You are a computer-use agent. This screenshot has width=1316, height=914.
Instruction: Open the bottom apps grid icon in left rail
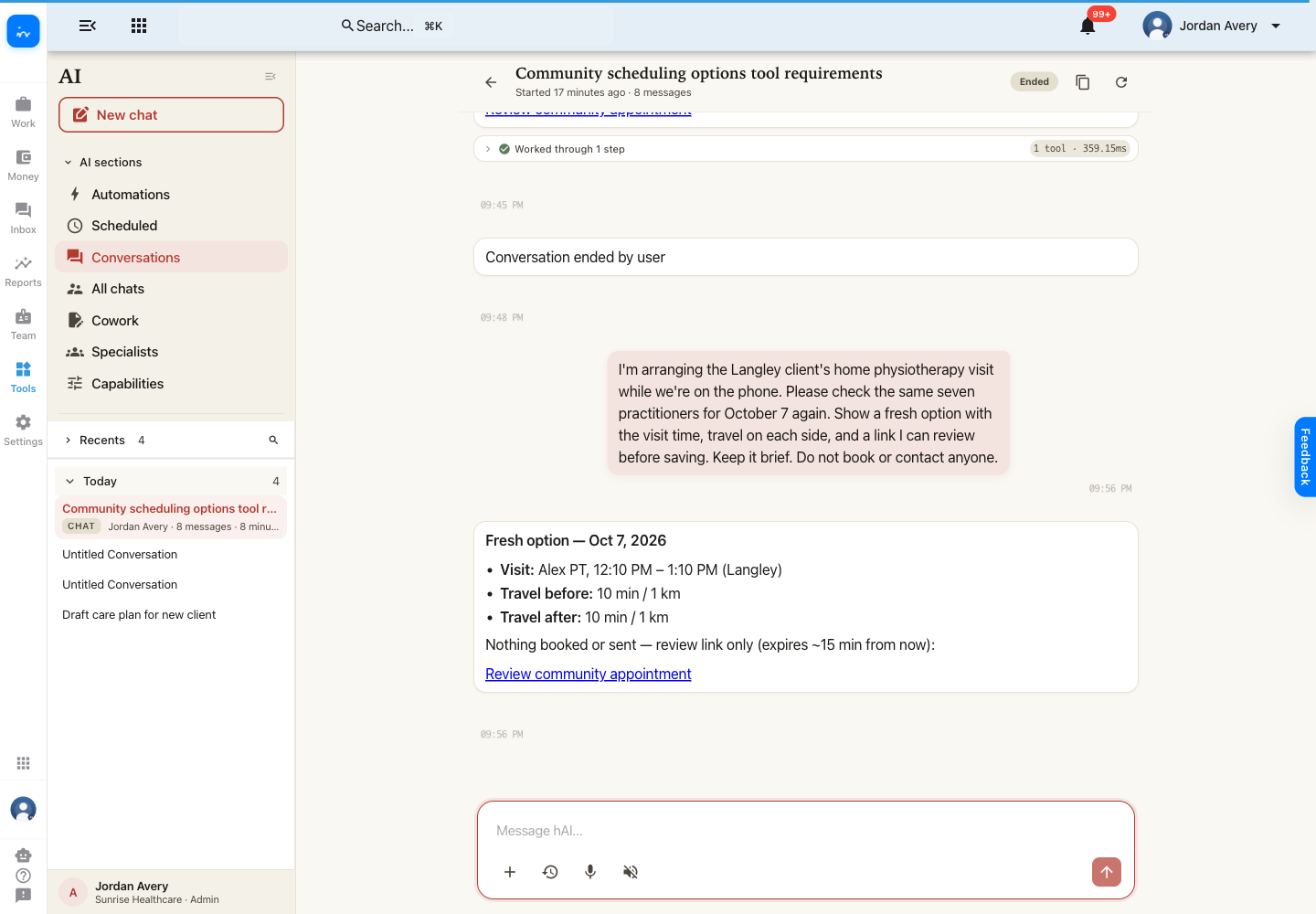point(23,763)
